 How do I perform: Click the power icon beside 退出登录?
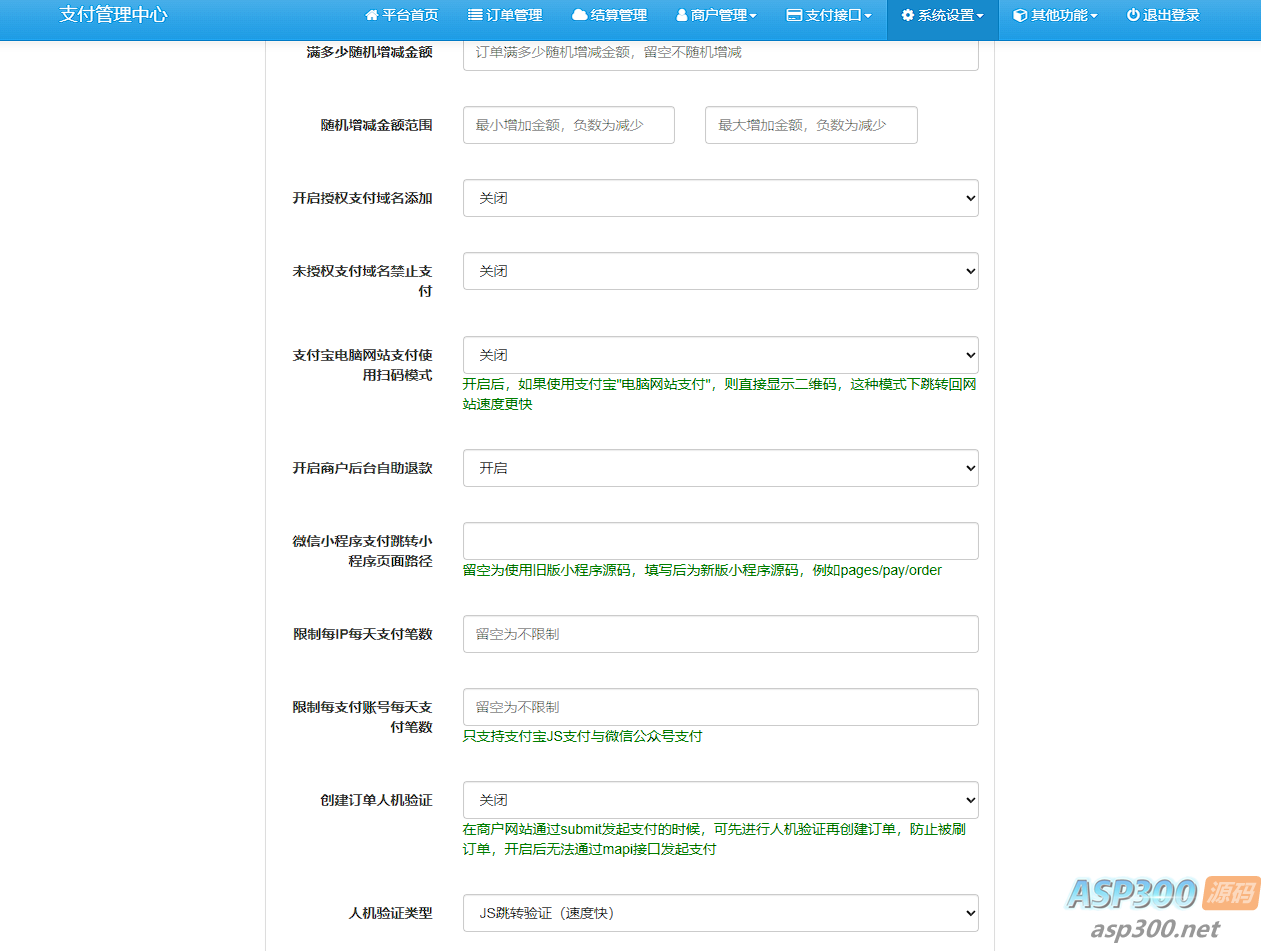pos(1133,16)
